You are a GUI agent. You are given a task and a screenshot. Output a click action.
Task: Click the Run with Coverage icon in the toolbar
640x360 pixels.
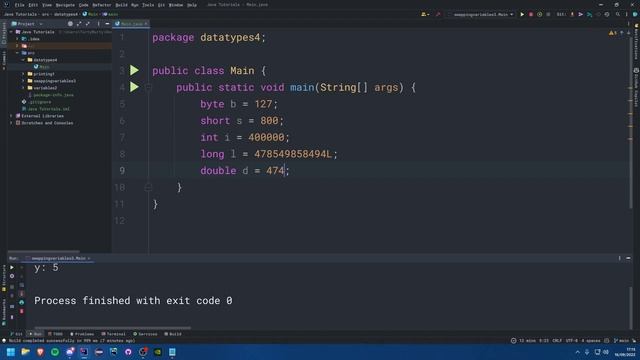tap(540, 14)
